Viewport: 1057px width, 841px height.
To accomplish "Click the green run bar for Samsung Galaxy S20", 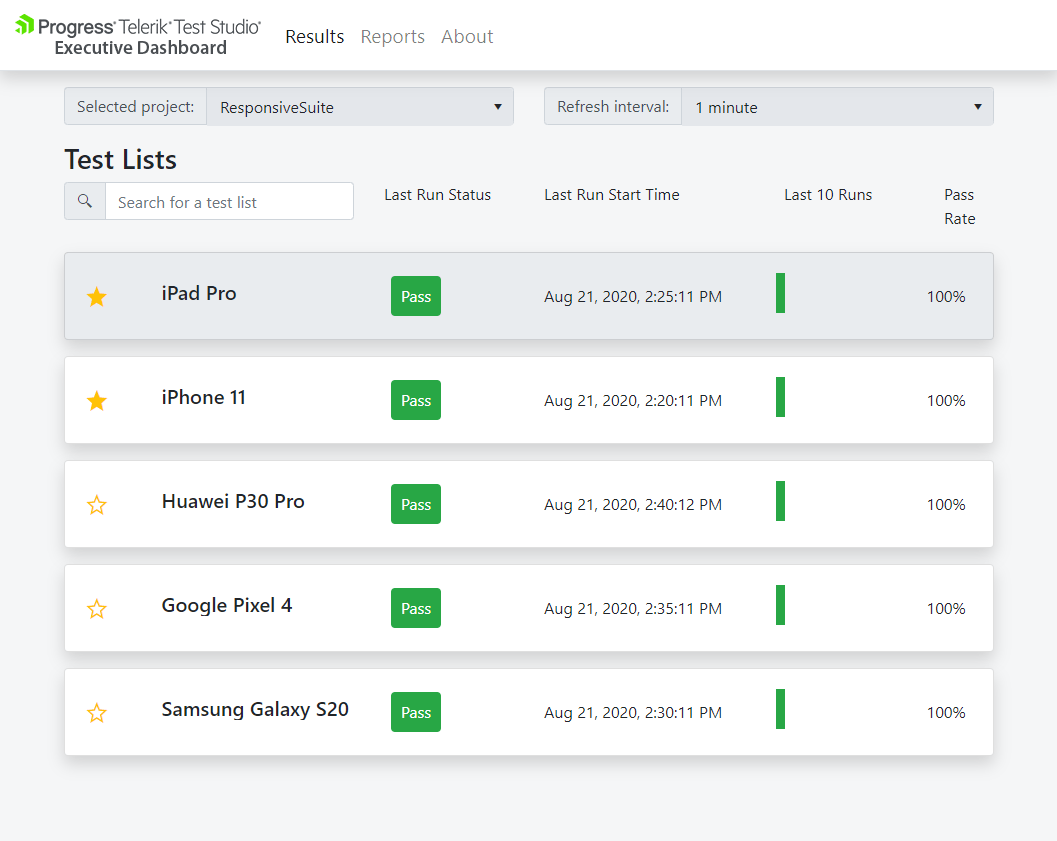I will (781, 709).
